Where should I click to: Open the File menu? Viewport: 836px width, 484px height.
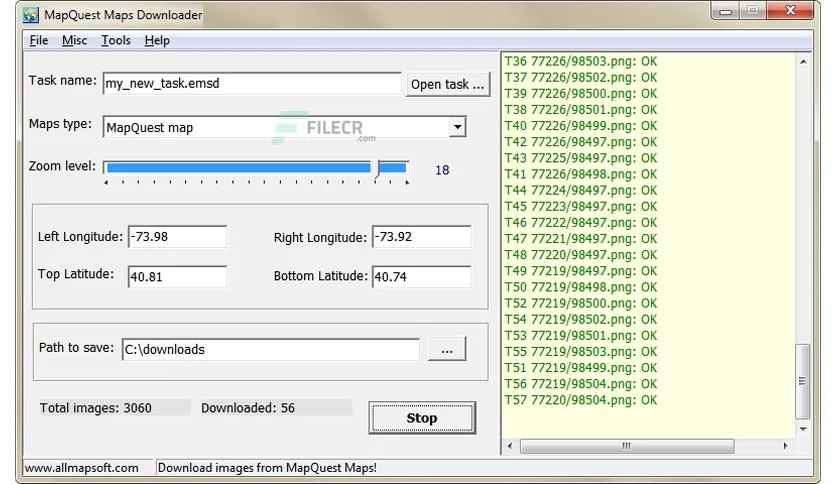(39, 41)
